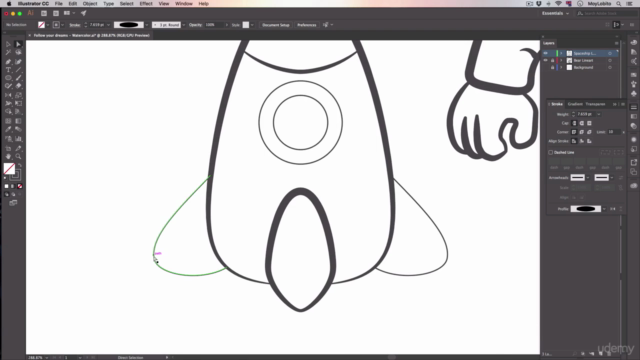Select the Line Segment tool

point(18,70)
